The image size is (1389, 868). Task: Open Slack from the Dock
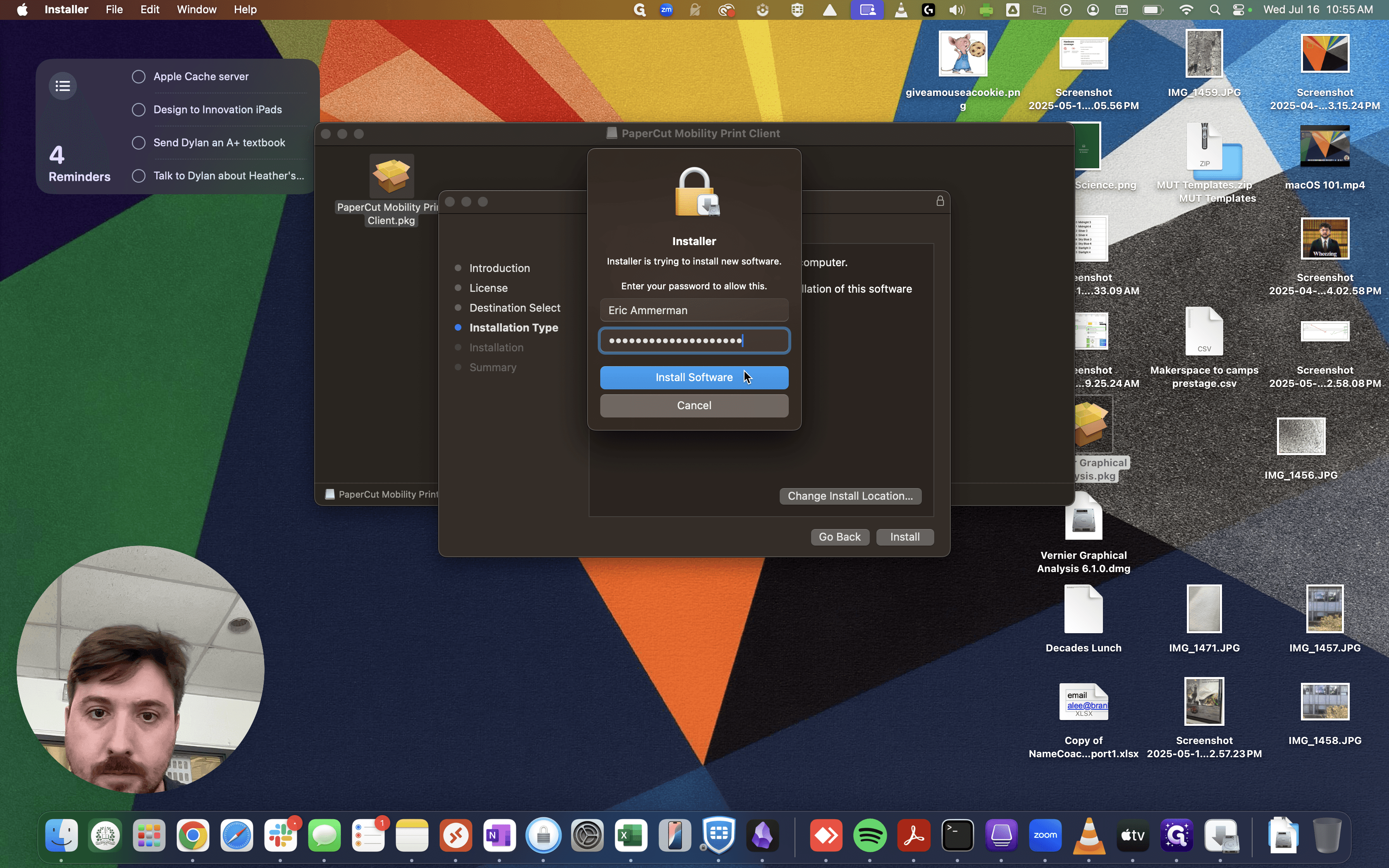pyautogui.click(x=281, y=835)
